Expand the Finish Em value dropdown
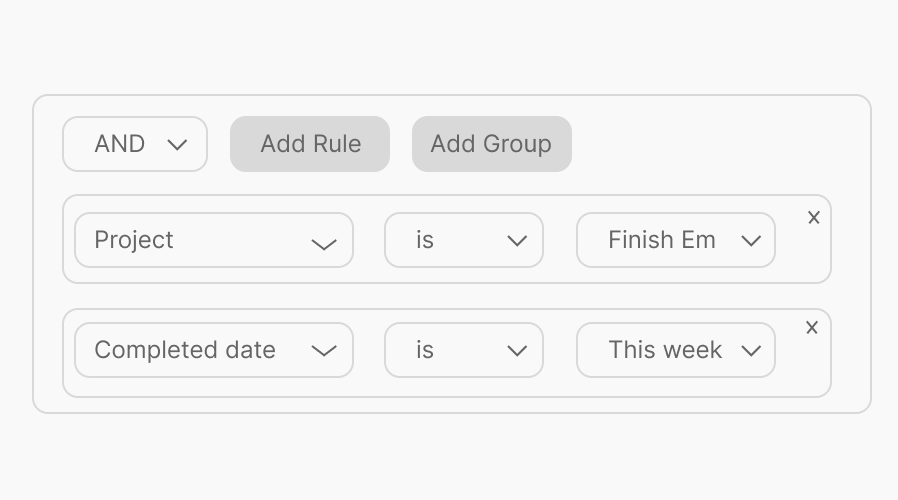 coord(675,240)
